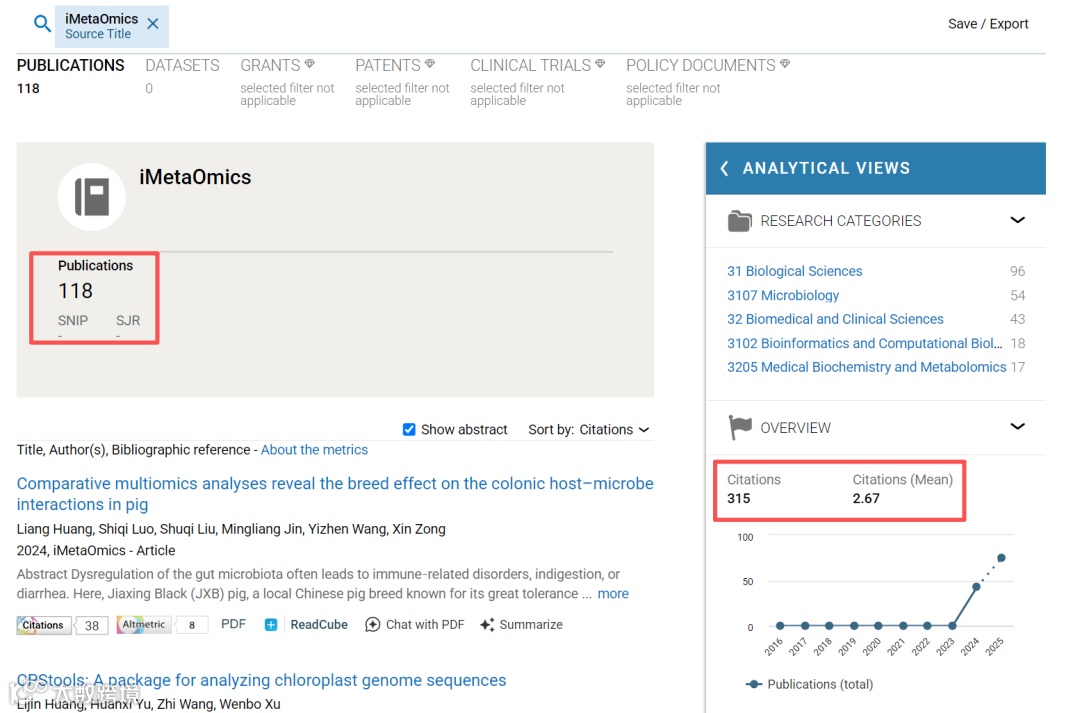This screenshot has height=713, width=1080.
Task: Click the iMetaOmics journal book icon
Action: click(92, 196)
